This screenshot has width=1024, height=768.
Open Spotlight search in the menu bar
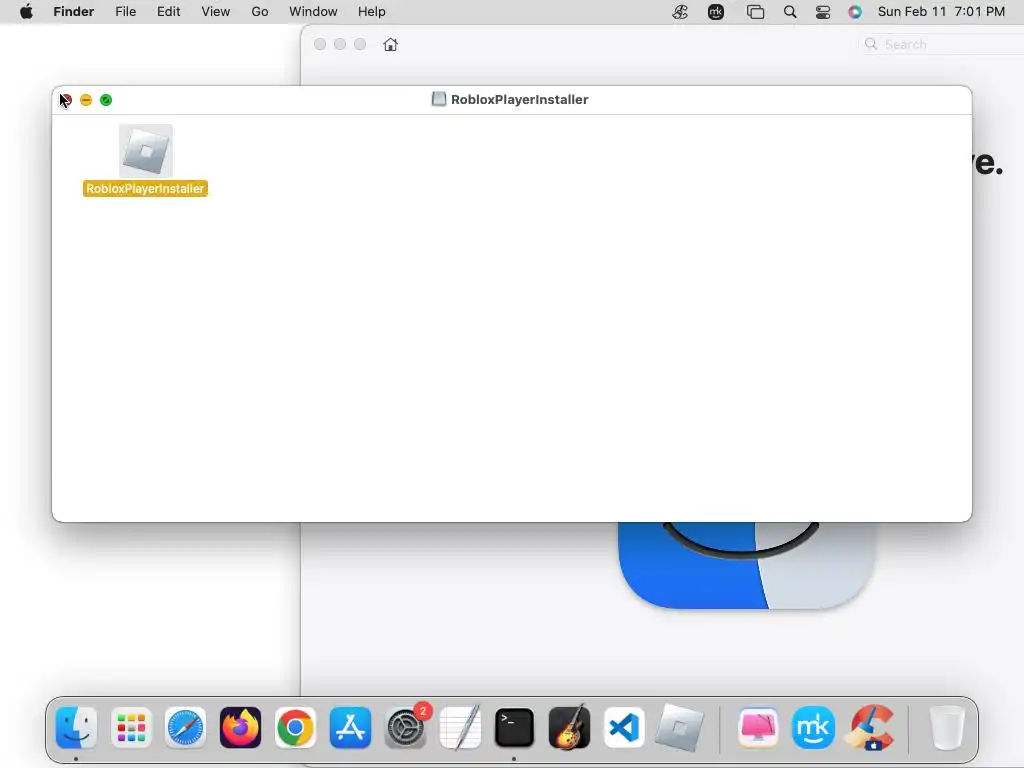(790, 12)
